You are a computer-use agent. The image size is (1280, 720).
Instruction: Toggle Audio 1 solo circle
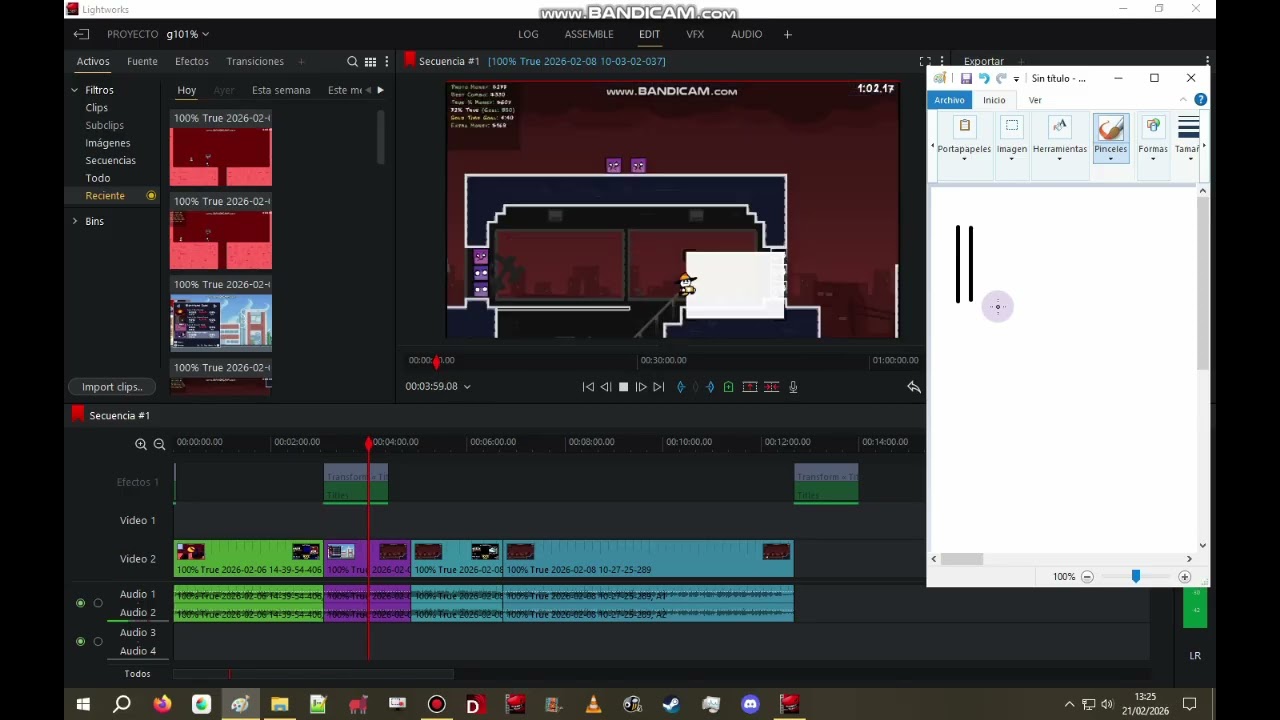point(98,603)
